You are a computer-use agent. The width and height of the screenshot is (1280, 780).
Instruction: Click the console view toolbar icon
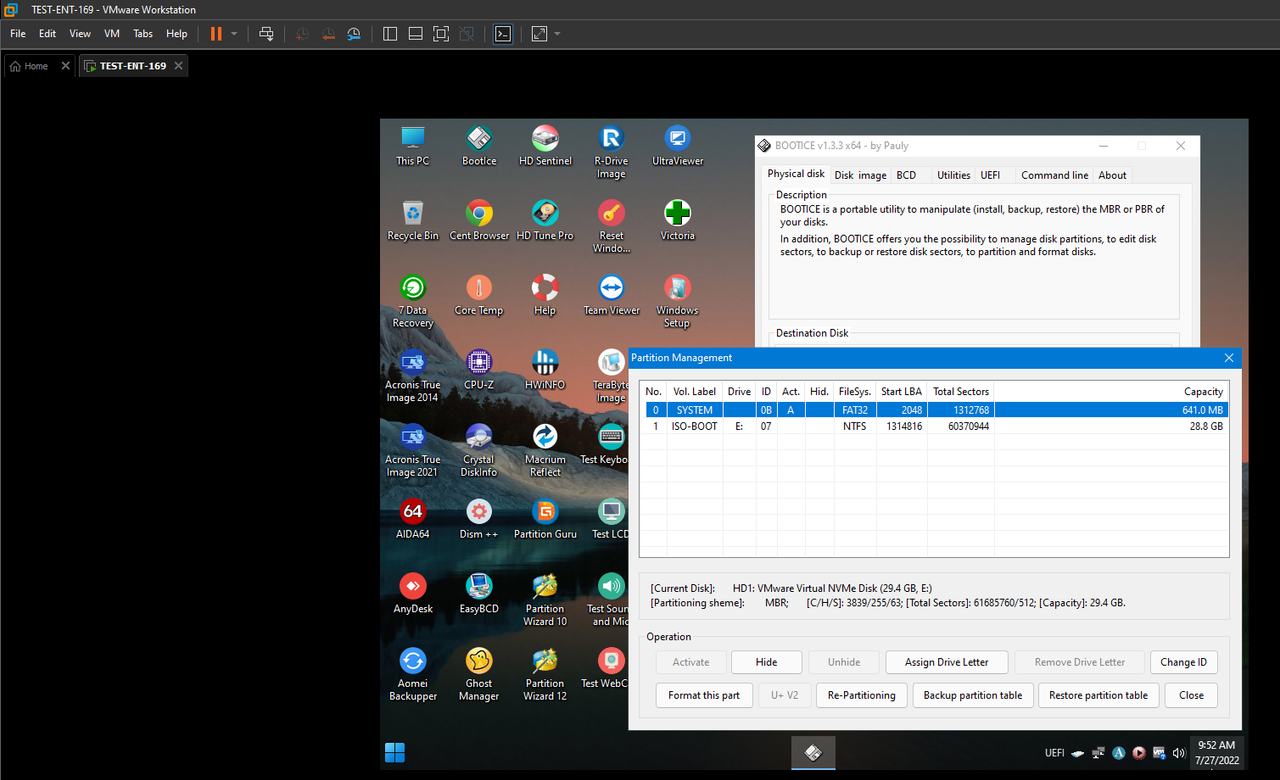(503, 33)
